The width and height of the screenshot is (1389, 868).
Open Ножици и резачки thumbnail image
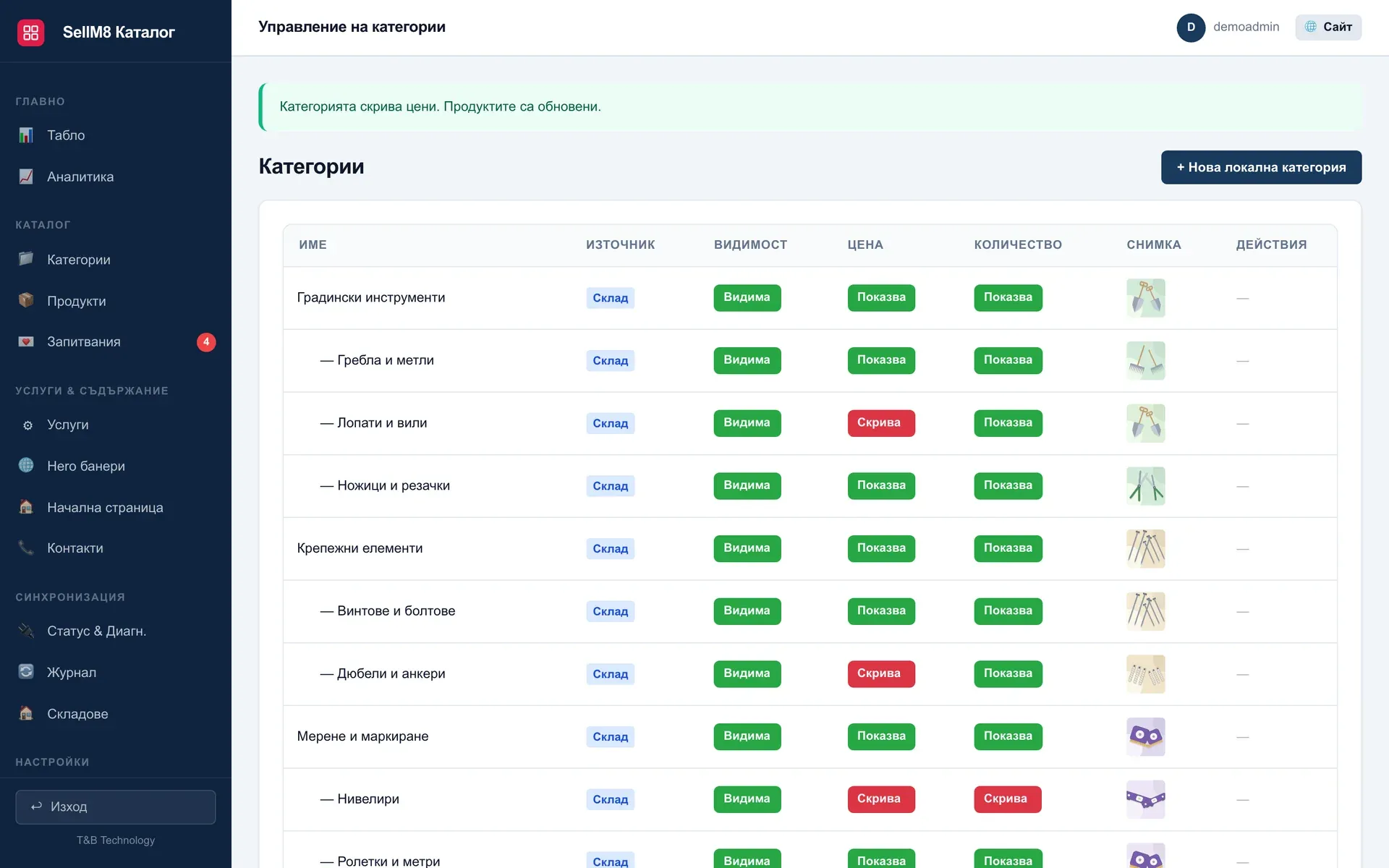(x=1145, y=486)
